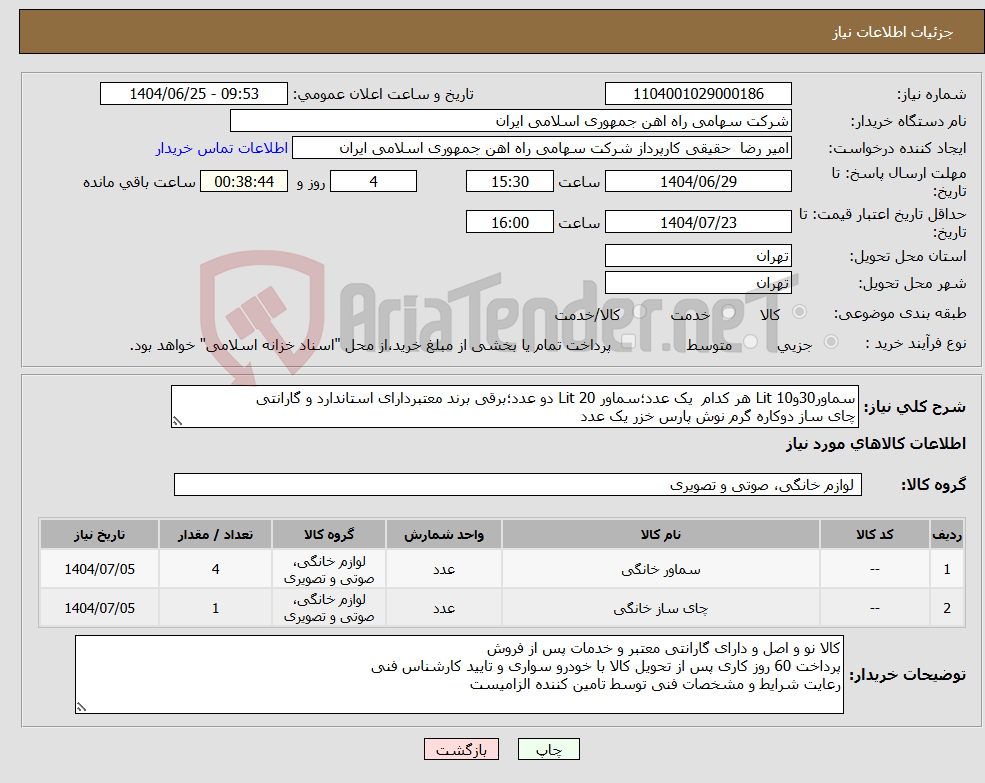Choose جزیی as the نوع فرآیند خرید

pyautogui.click(x=831, y=342)
